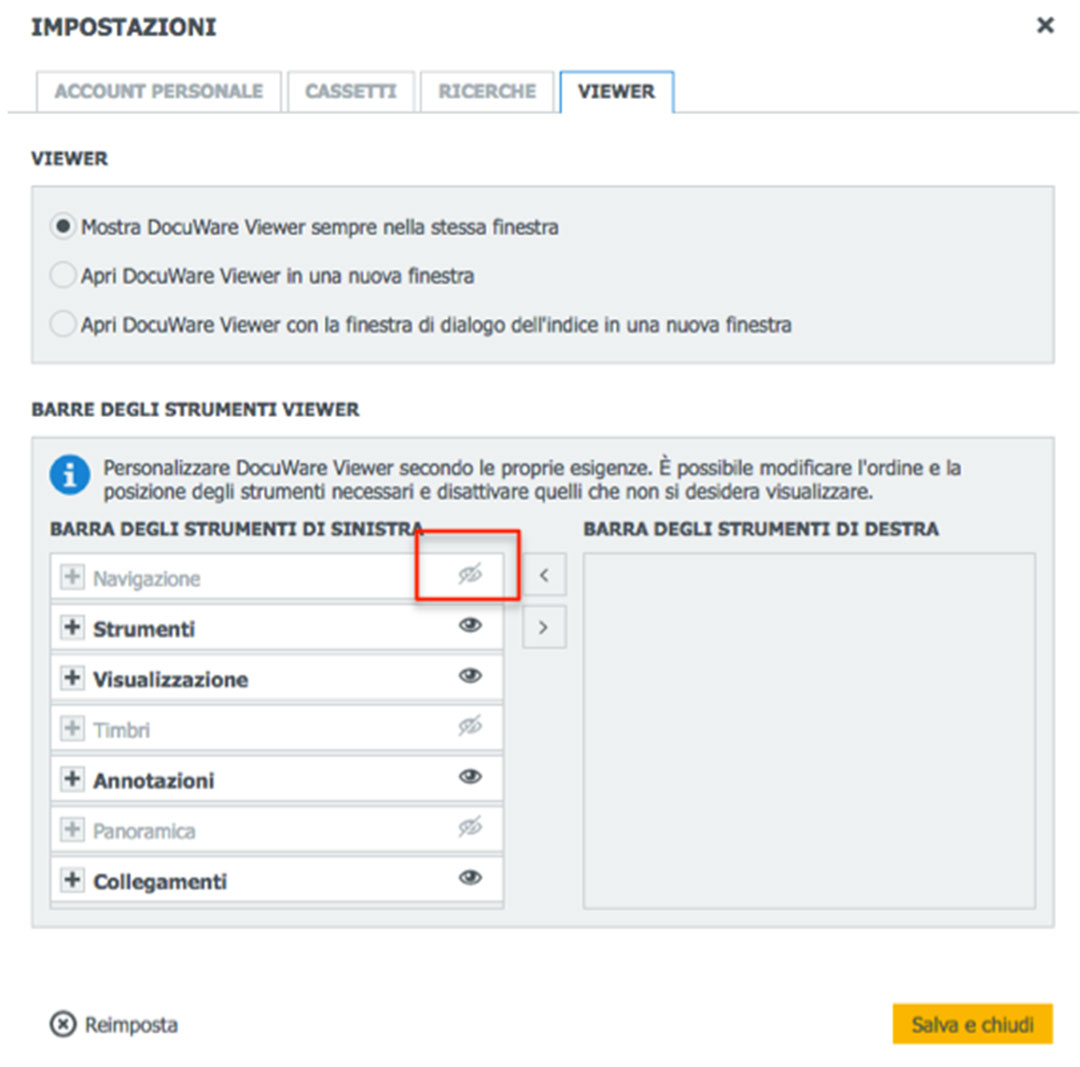Show the hidden Navigazione toolbar group
The height and width of the screenshot is (1067, 1080).
pyautogui.click(x=470, y=574)
